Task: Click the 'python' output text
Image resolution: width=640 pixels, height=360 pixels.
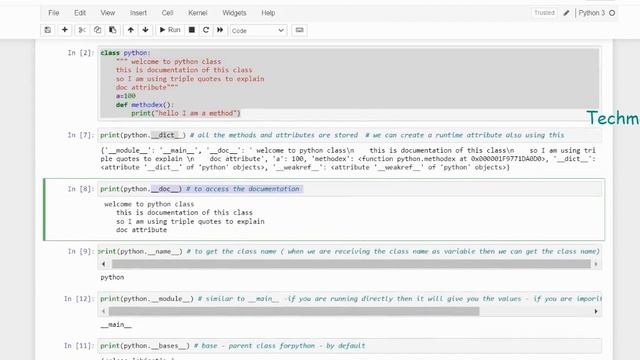Action: (x=112, y=278)
